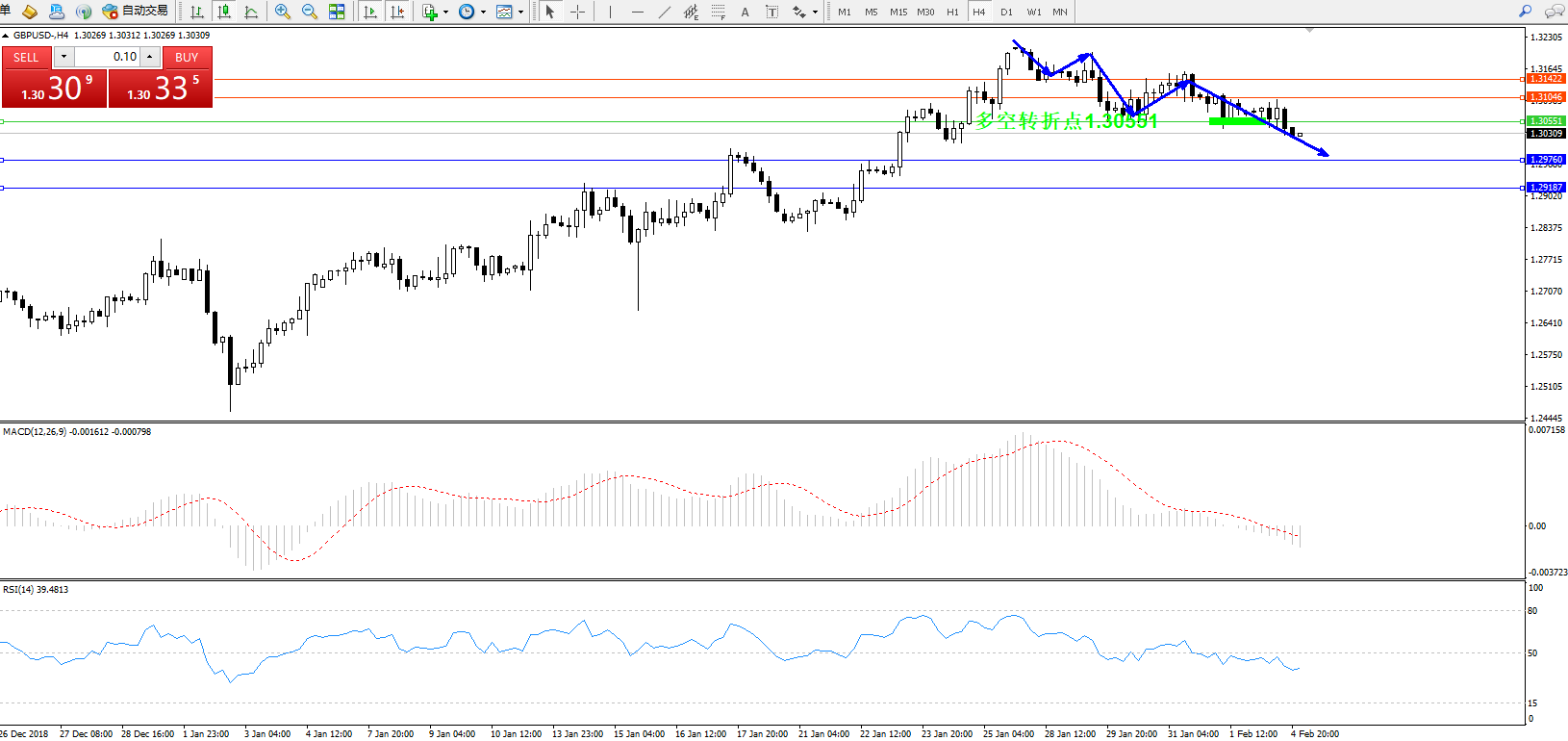Viewport: 1568px width, 741px height.
Task: Insert a text annotation with the A tool
Action: [x=745, y=12]
